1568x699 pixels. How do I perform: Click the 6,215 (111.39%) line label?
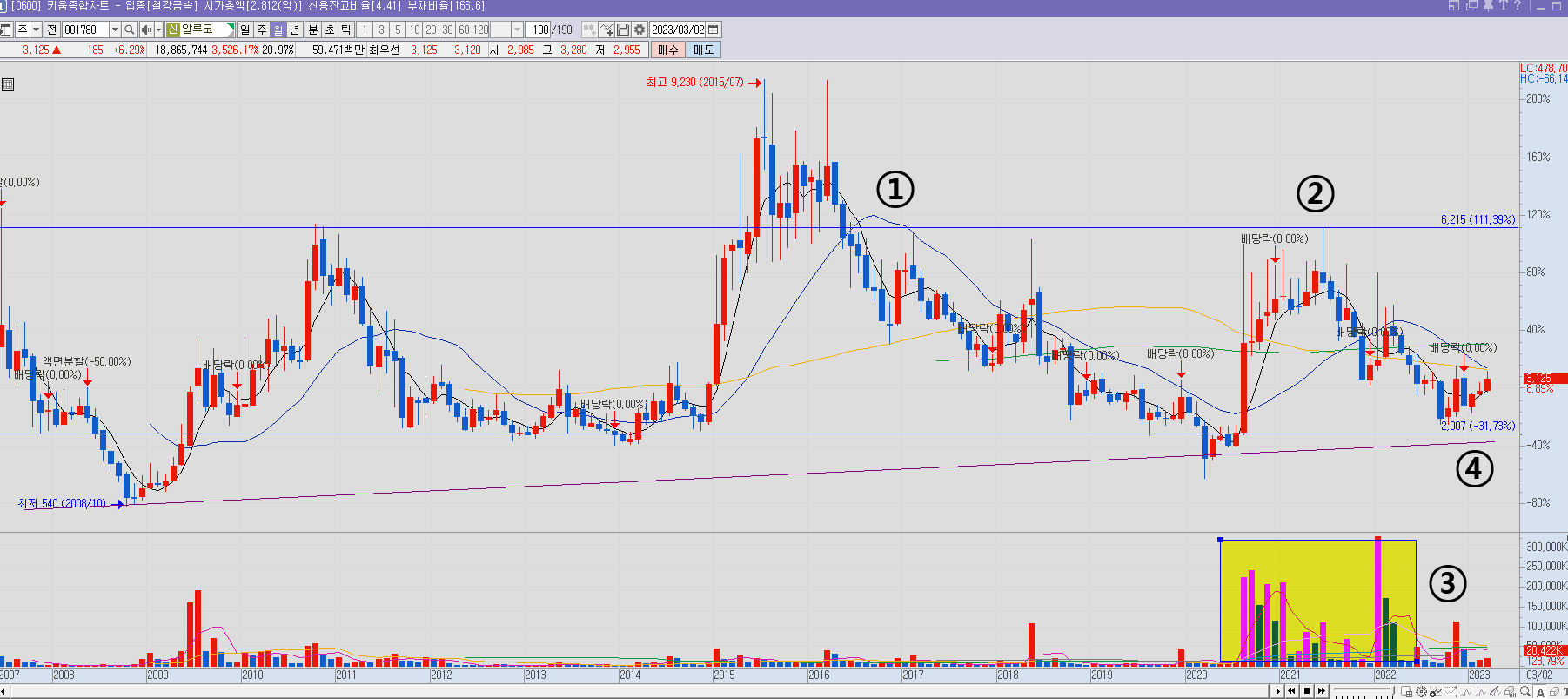(1478, 219)
